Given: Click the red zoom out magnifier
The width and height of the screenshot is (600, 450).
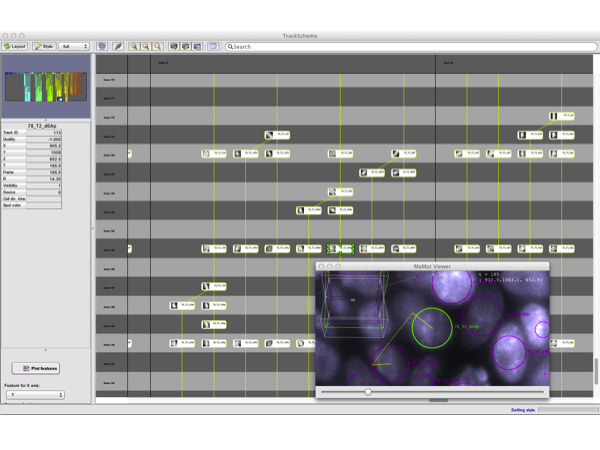Looking at the screenshot, I should tap(146, 46).
